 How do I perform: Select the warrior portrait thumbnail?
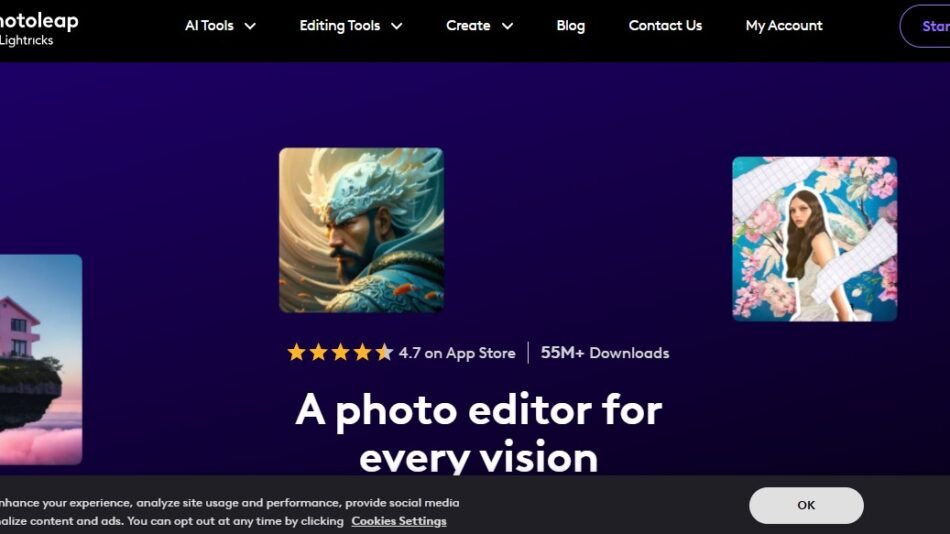361,230
